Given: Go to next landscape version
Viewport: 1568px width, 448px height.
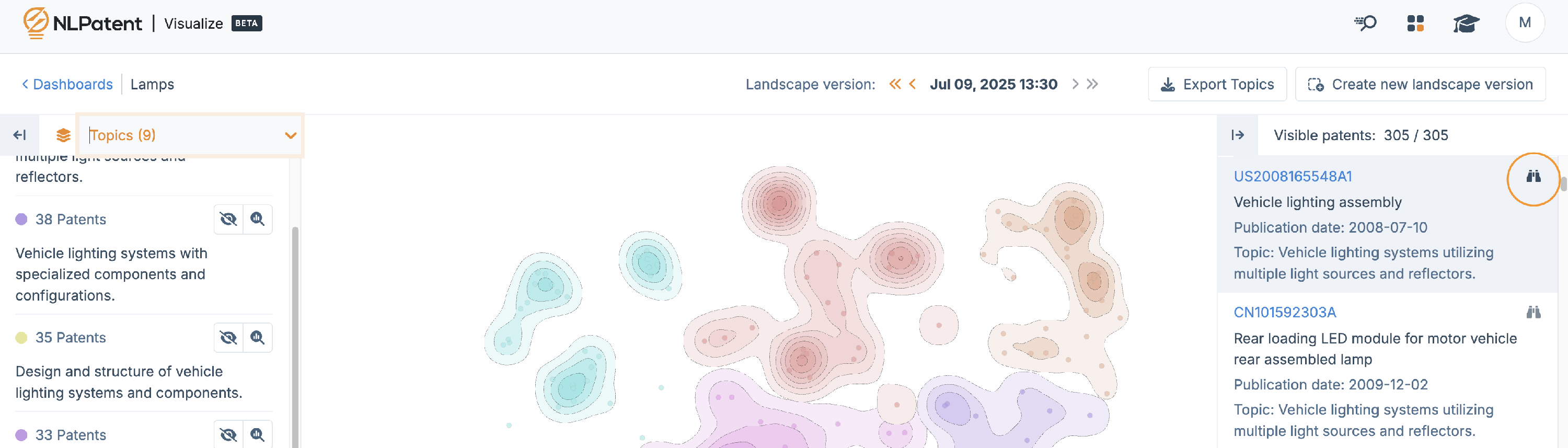Looking at the screenshot, I should pyautogui.click(x=1075, y=84).
